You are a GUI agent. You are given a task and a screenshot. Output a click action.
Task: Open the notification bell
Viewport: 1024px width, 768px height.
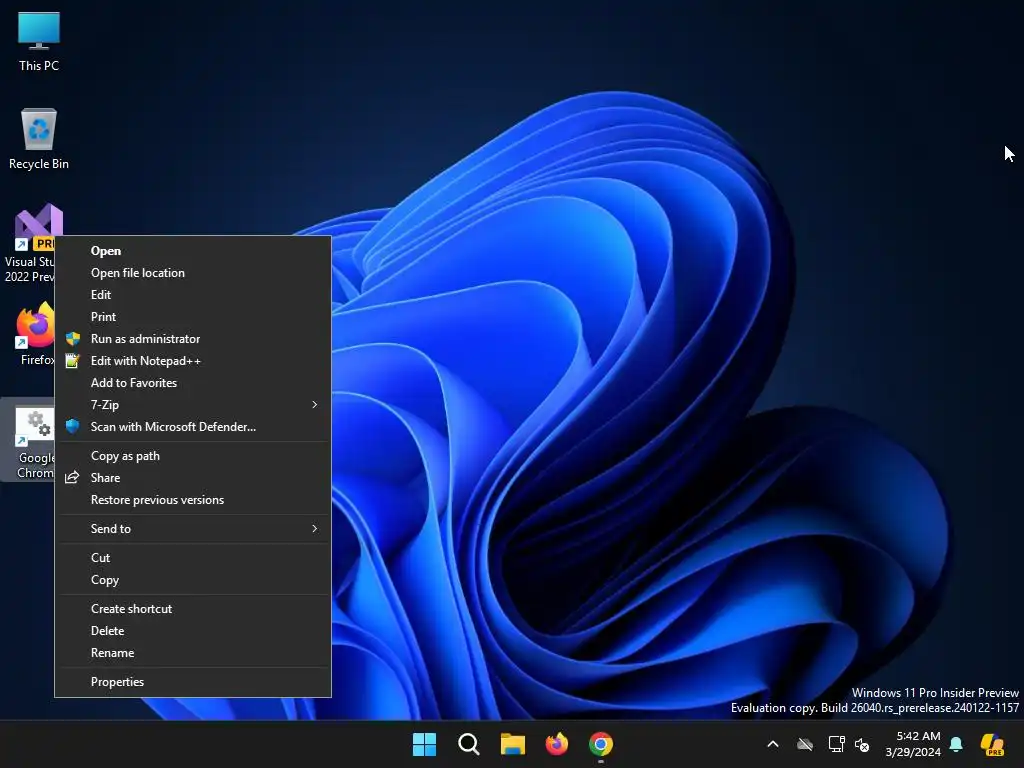point(956,744)
